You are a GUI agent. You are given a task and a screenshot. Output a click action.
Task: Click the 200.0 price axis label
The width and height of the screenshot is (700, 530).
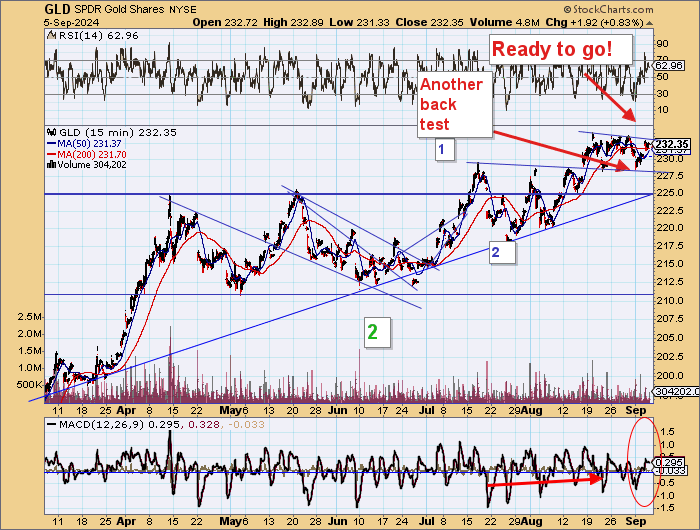coord(670,376)
